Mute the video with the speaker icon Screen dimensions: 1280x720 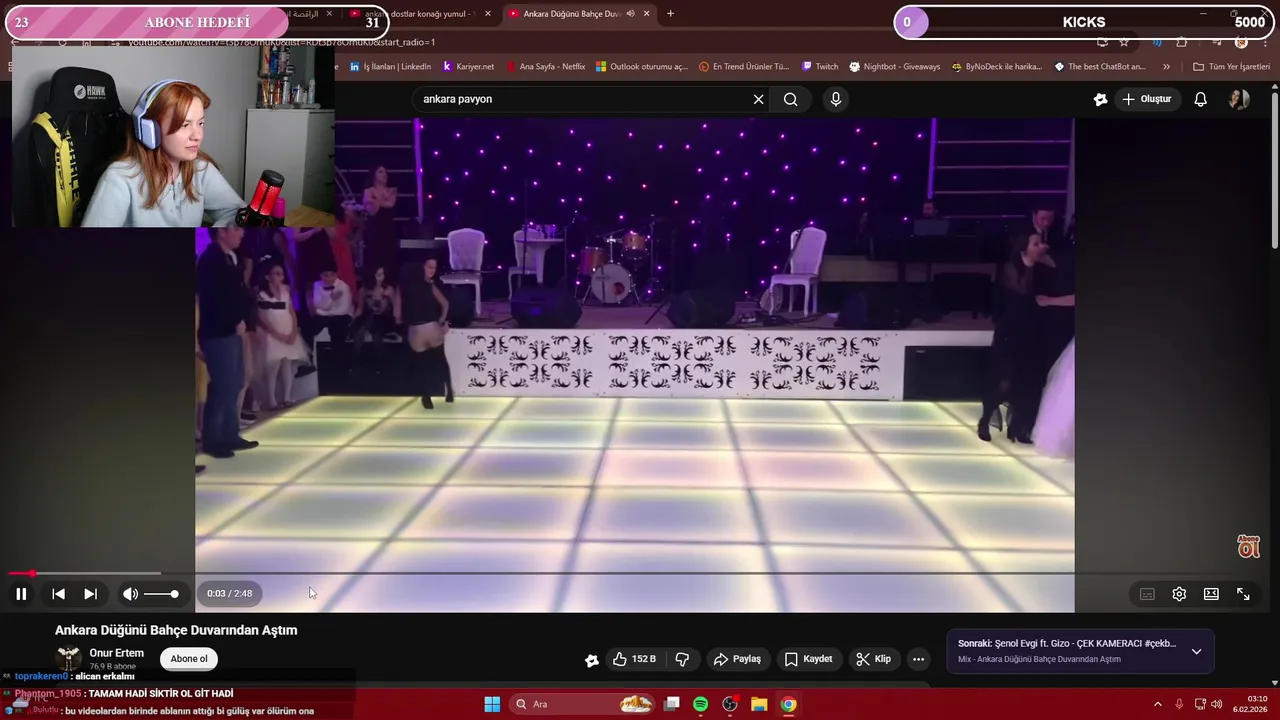pos(130,594)
